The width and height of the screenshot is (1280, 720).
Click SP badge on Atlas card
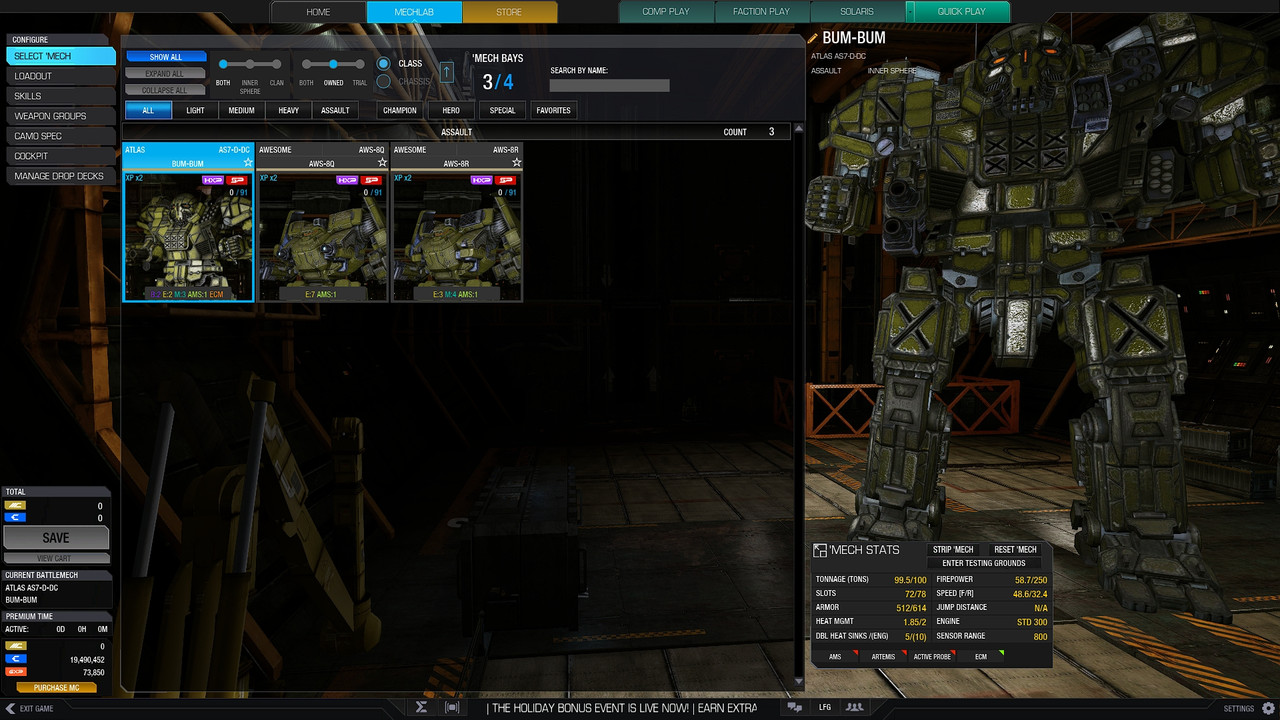(237, 180)
